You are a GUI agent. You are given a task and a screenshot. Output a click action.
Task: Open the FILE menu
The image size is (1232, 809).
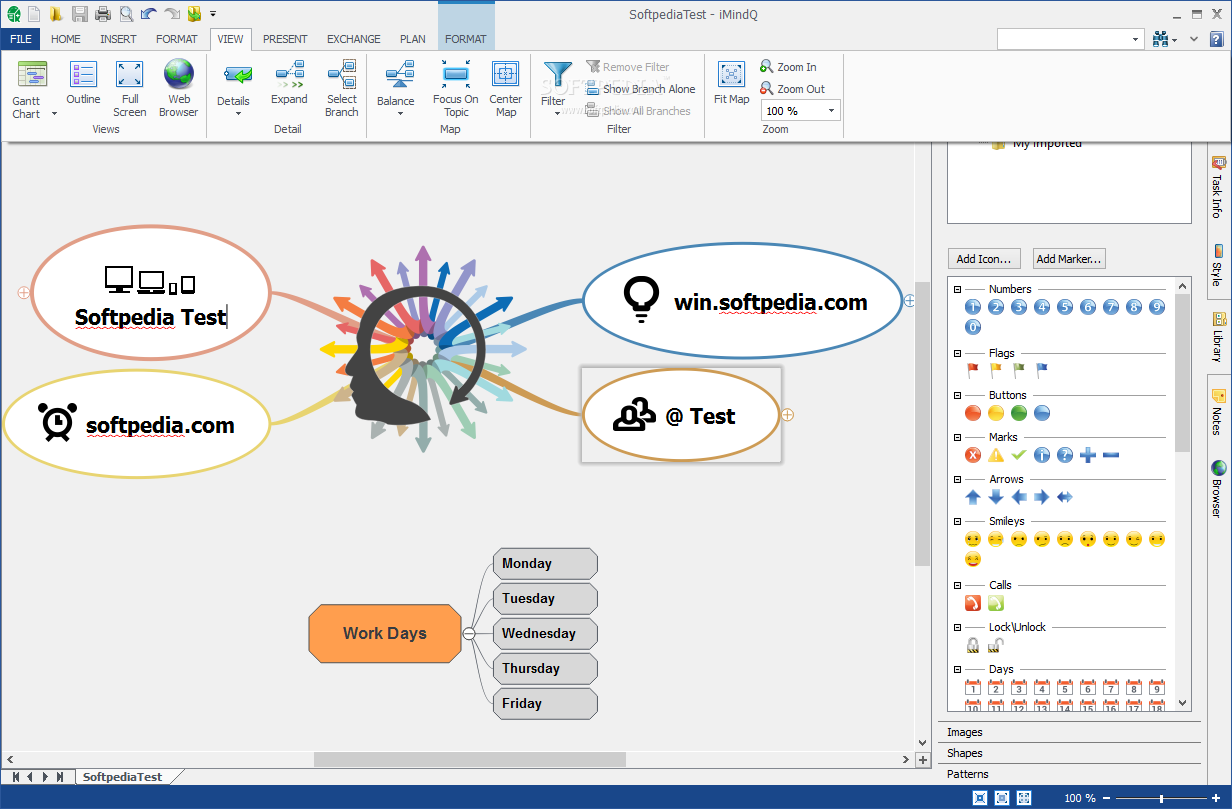tap(21, 39)
